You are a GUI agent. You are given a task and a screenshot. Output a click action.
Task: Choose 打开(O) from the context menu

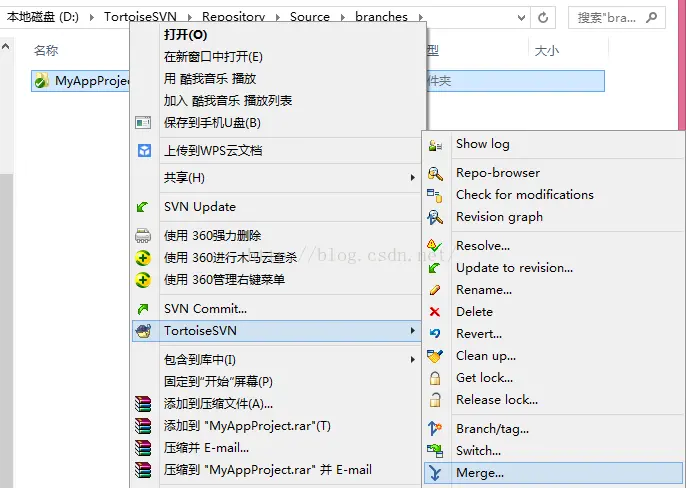[x=278, y=35]
